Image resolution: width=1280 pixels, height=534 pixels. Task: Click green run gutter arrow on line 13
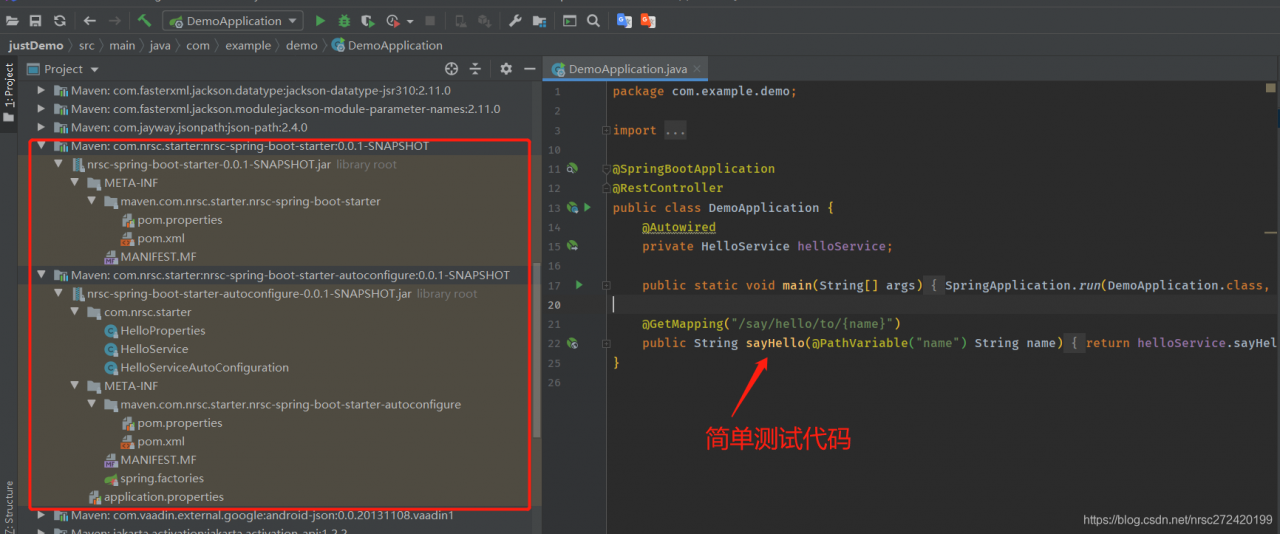(x=587, y=207)
